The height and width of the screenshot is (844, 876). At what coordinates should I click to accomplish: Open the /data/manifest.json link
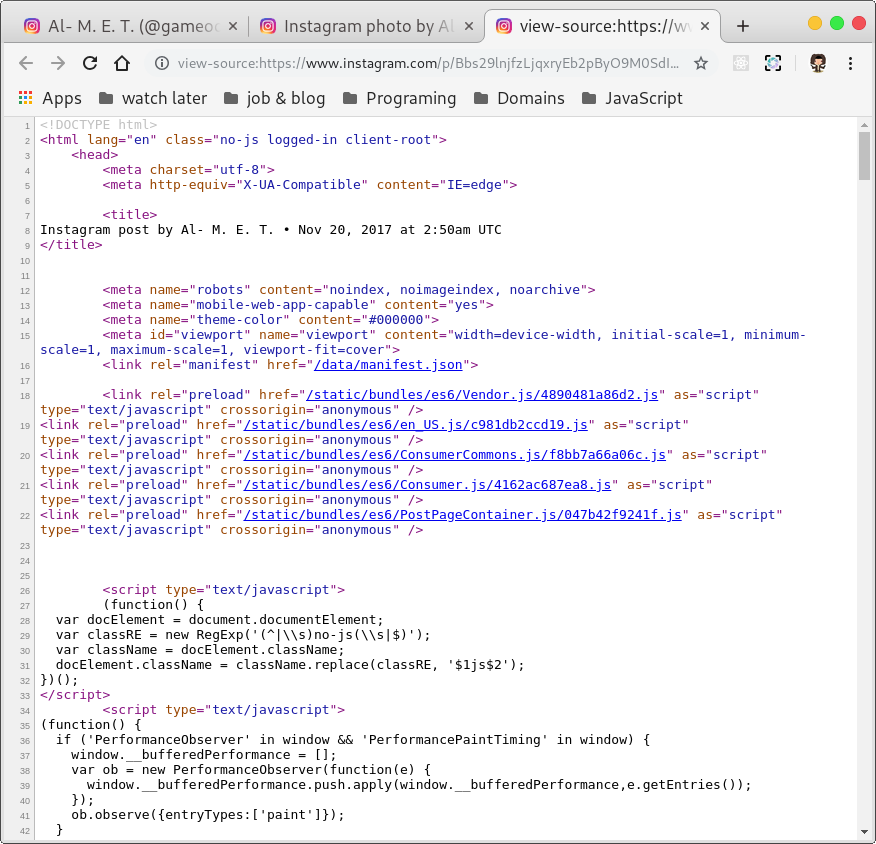click(388, 365)
